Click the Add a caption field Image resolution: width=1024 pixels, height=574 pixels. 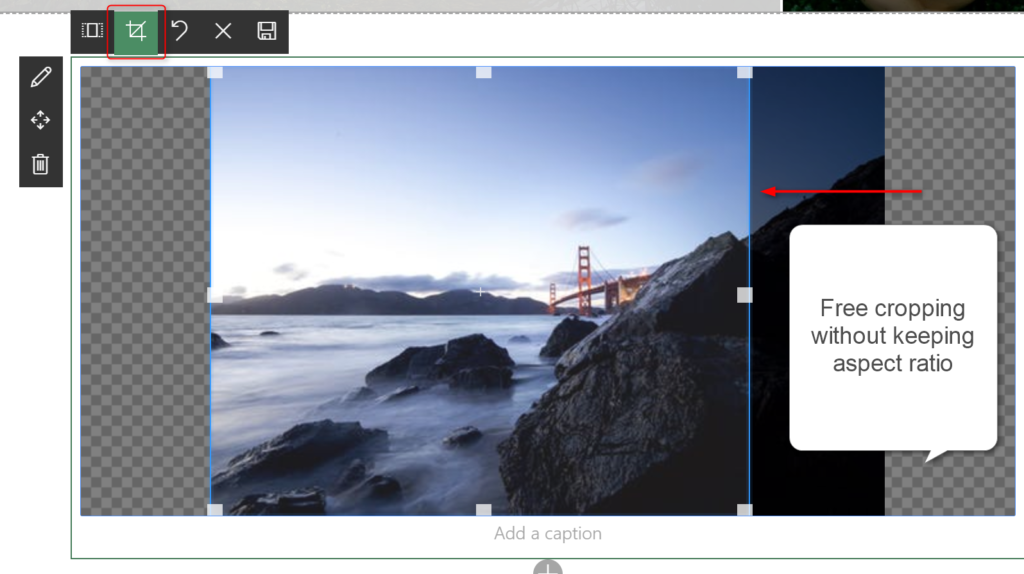pyautogui.click(x=547, y=534)
